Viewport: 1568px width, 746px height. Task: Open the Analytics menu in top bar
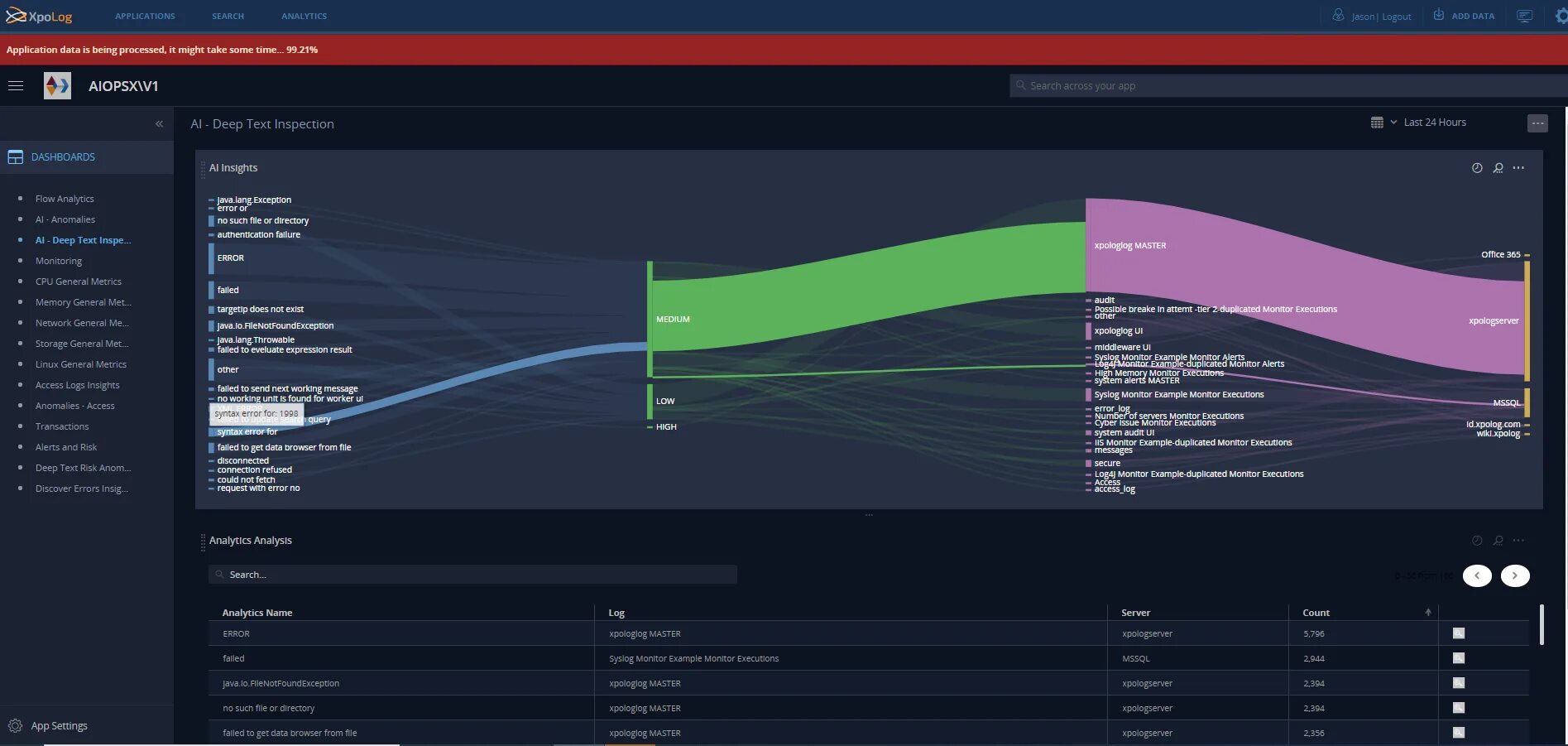[x=304, y=16]
